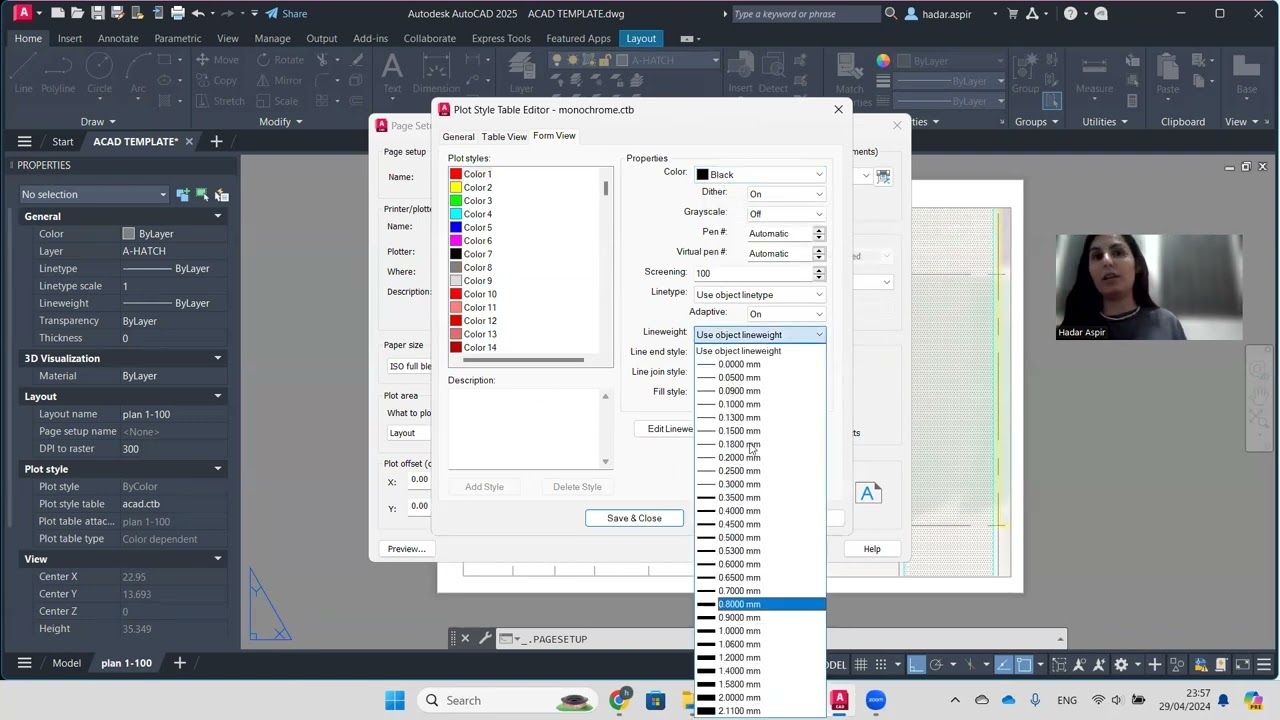Image resolution: width=1280 pixels, height=720 pixels.
Task: Select the Circle tool
Action: [x=99, y=74]
